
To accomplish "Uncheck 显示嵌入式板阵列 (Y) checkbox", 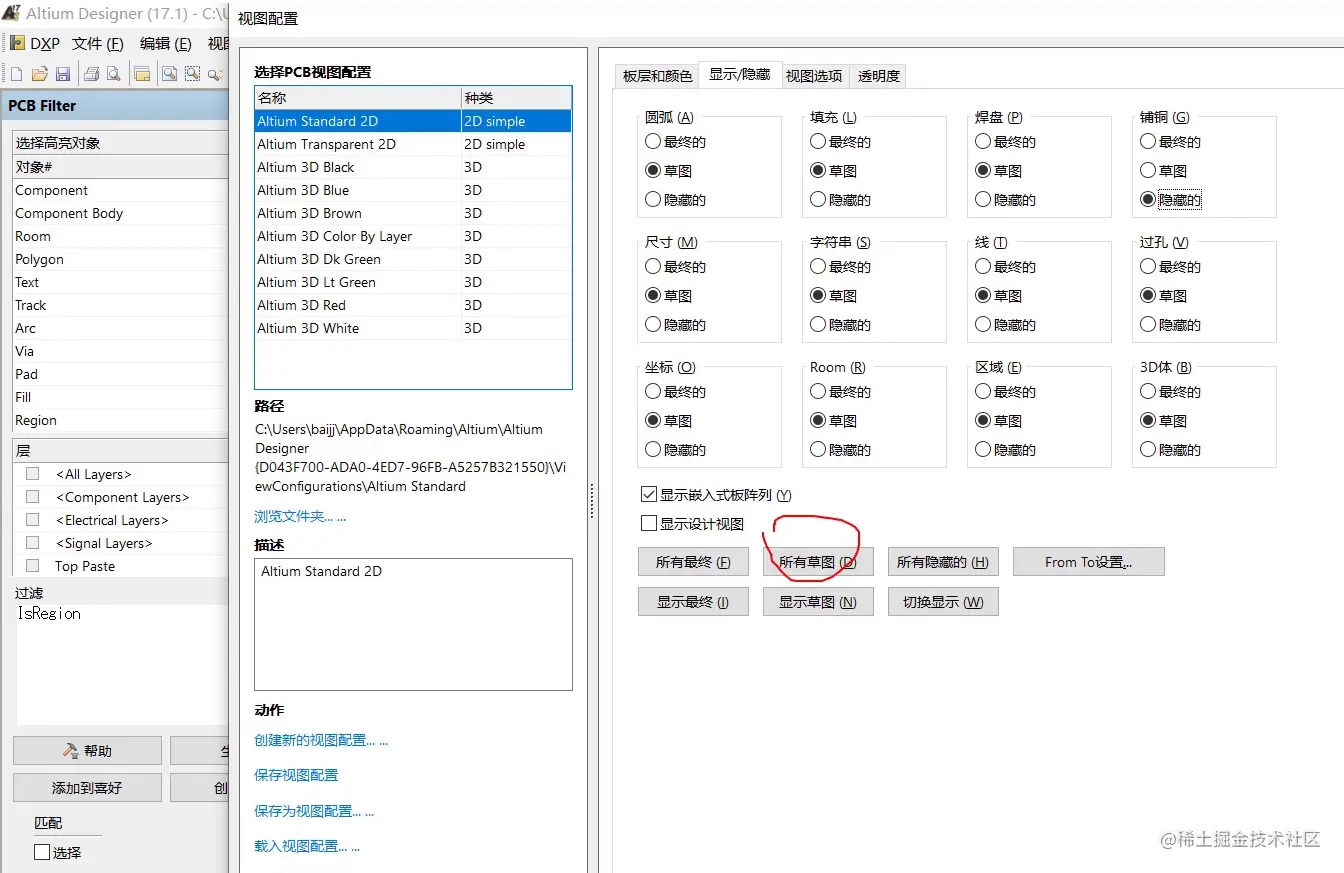I will coord(649,495).
